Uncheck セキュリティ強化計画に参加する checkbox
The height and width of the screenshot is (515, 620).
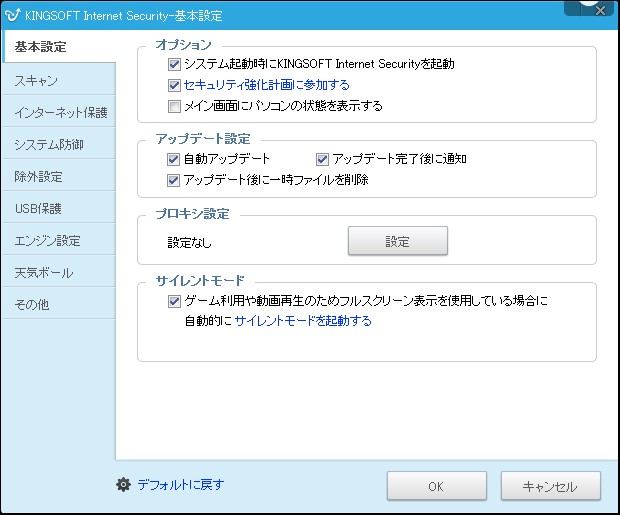tap(174, 85)
